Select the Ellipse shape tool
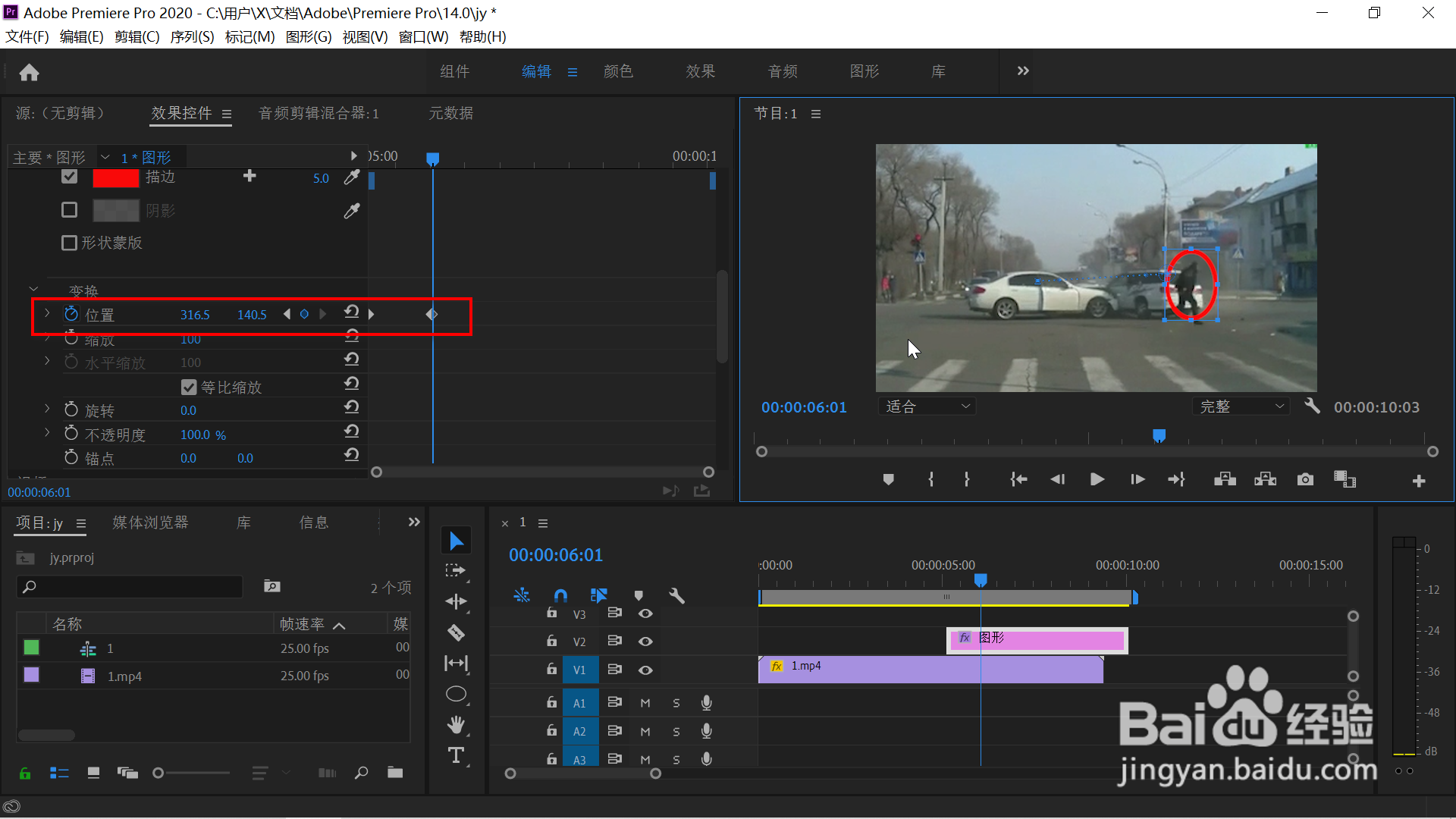 click(456, 694)
